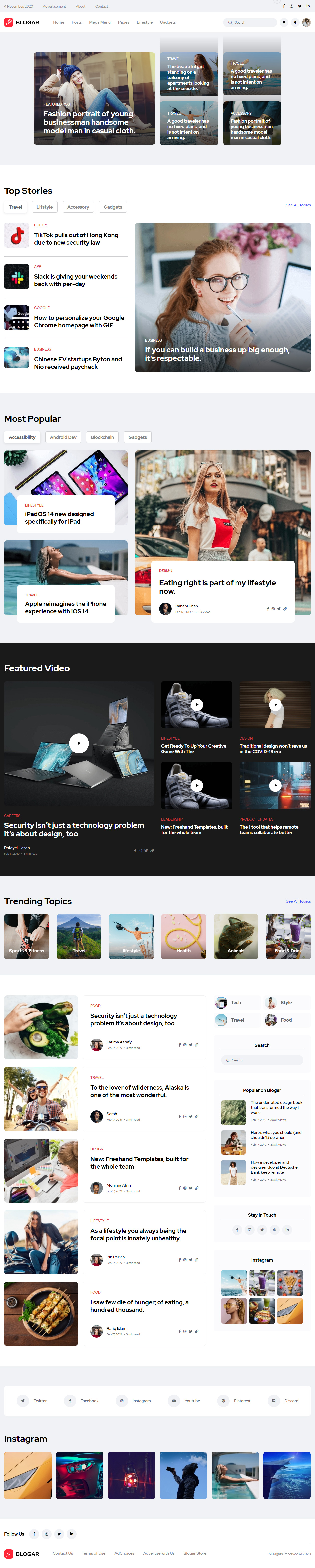
Task: Click See All Topics beside Trending Topics
Action: click(298, 901)
